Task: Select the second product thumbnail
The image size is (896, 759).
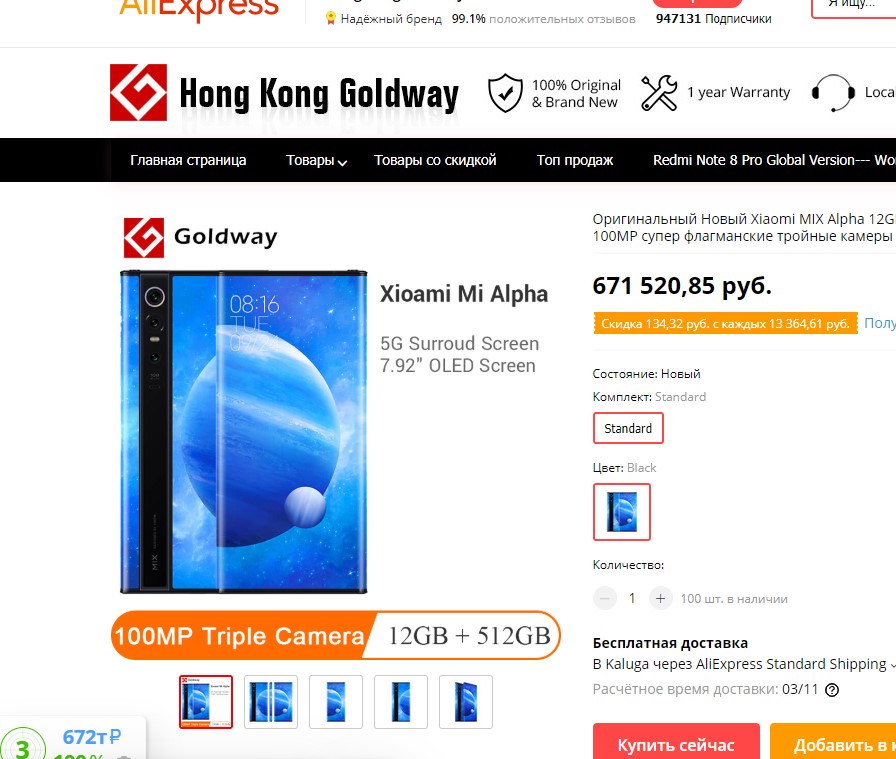Action: point(271,702)
